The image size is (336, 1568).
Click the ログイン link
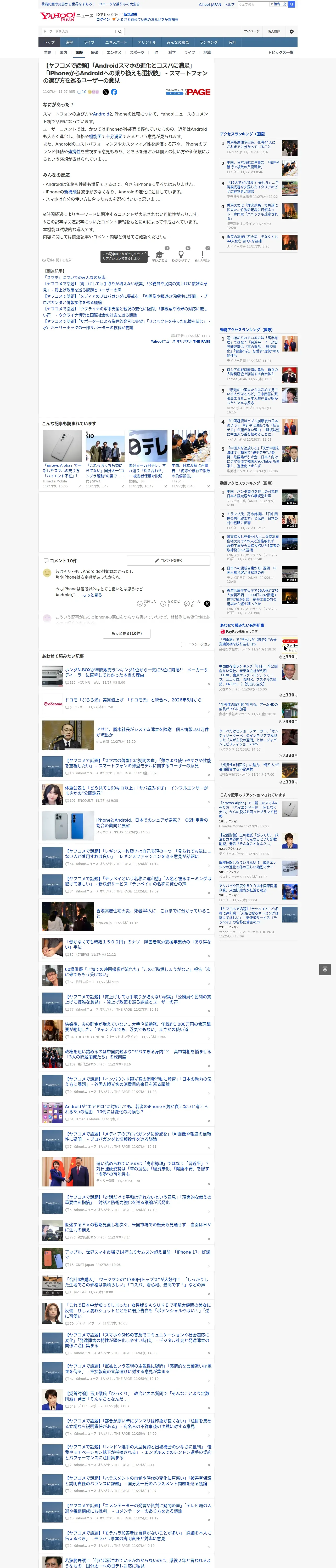coord(103,20)
